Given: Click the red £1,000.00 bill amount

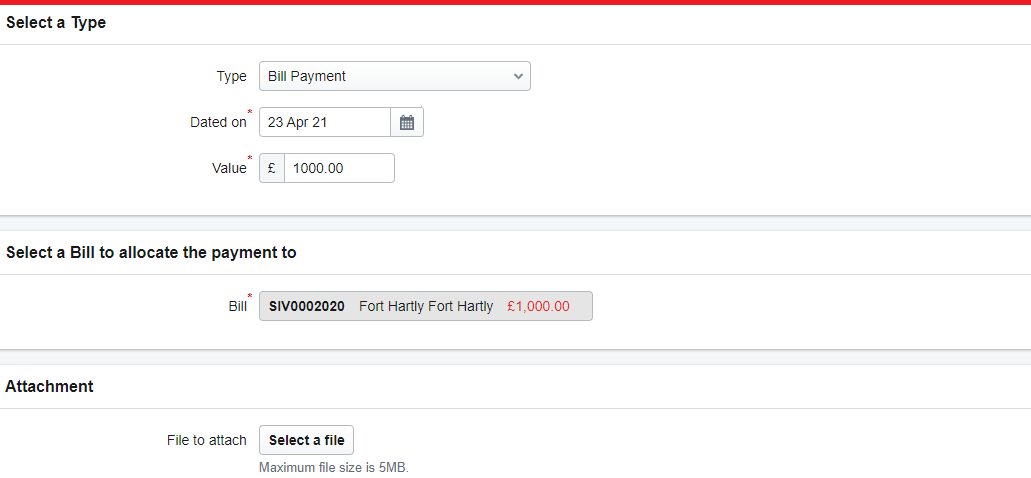Looking at the screenshot, I should click(539, 306).
